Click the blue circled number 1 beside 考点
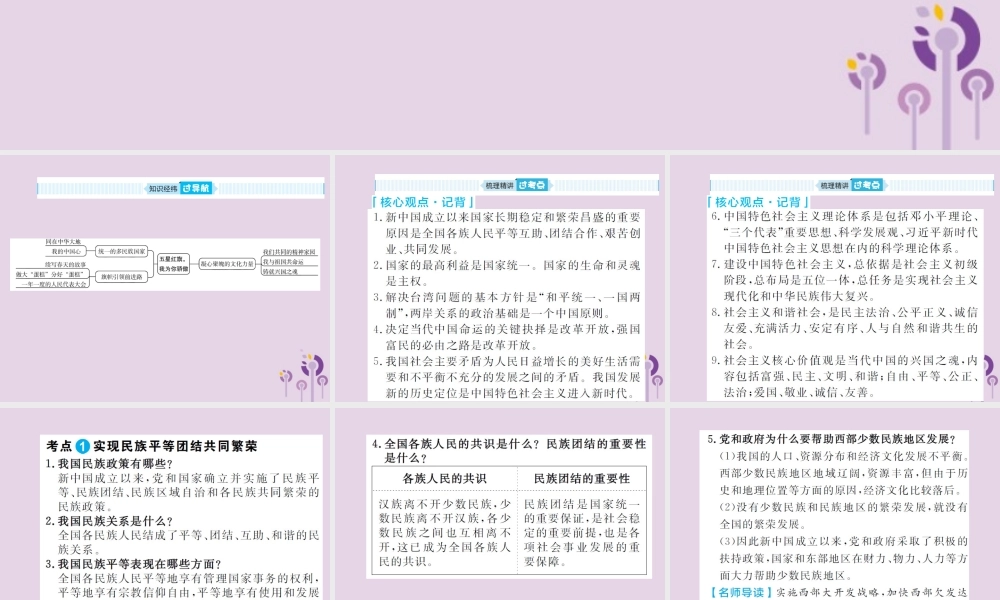 point(83,445)
